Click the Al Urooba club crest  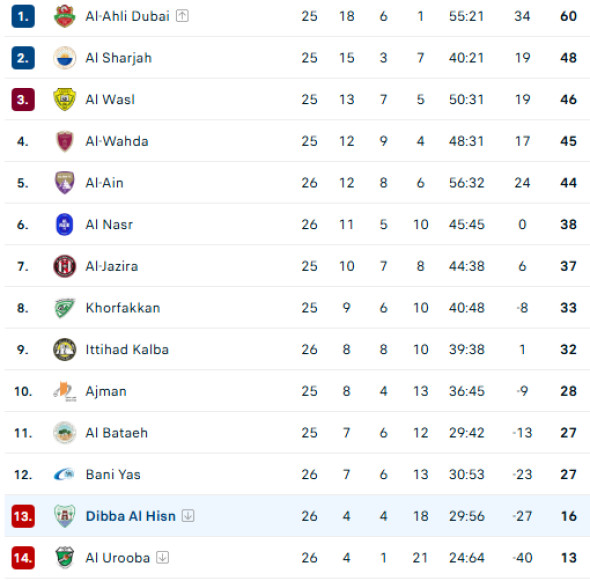64,557
